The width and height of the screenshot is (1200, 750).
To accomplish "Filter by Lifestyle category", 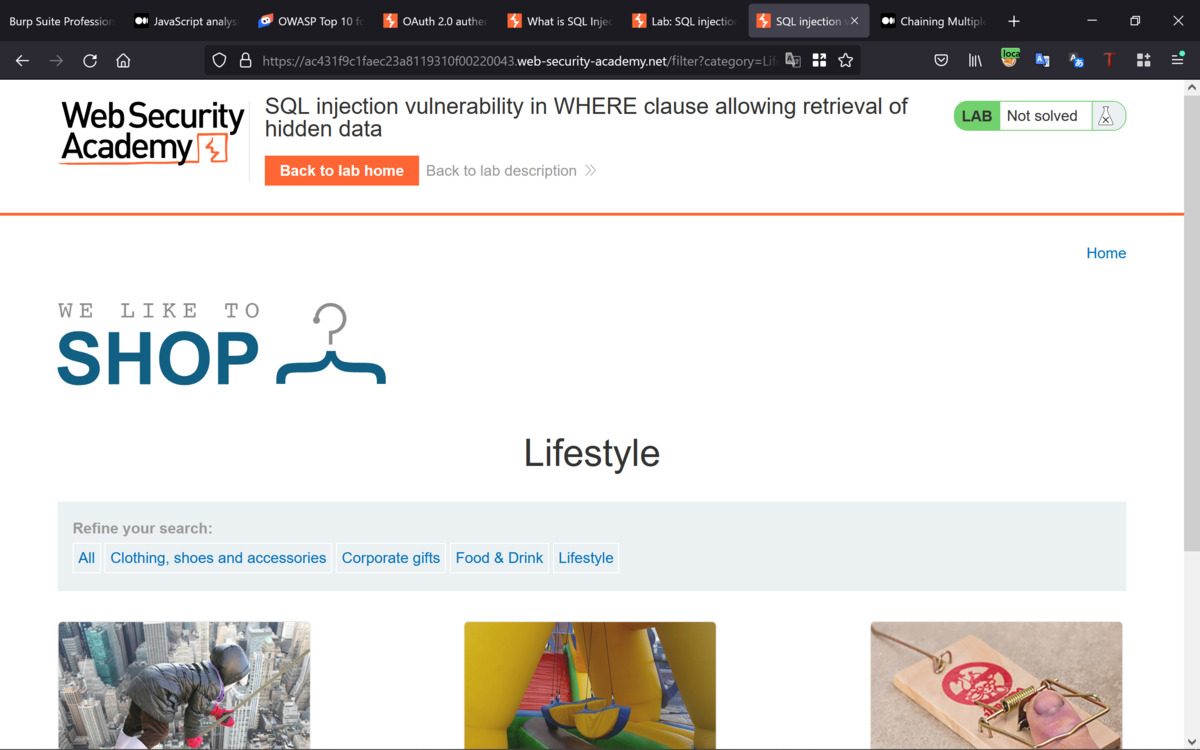I will click(x=586, y=558).
